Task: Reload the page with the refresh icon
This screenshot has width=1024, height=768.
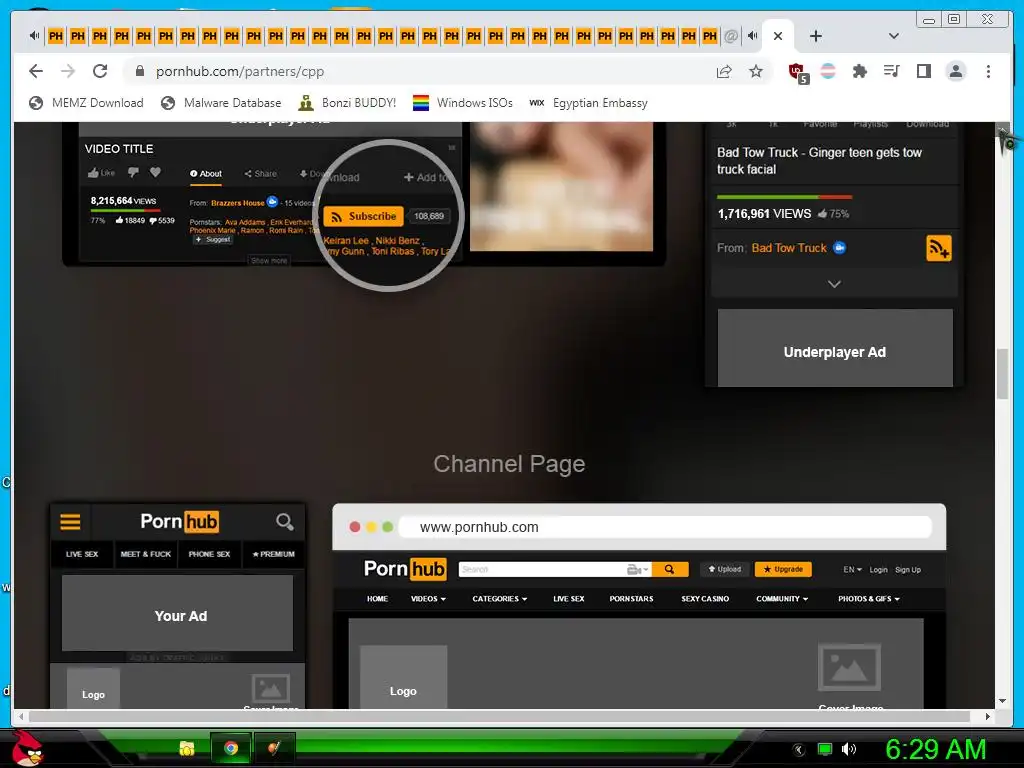Action: (100, 71)
